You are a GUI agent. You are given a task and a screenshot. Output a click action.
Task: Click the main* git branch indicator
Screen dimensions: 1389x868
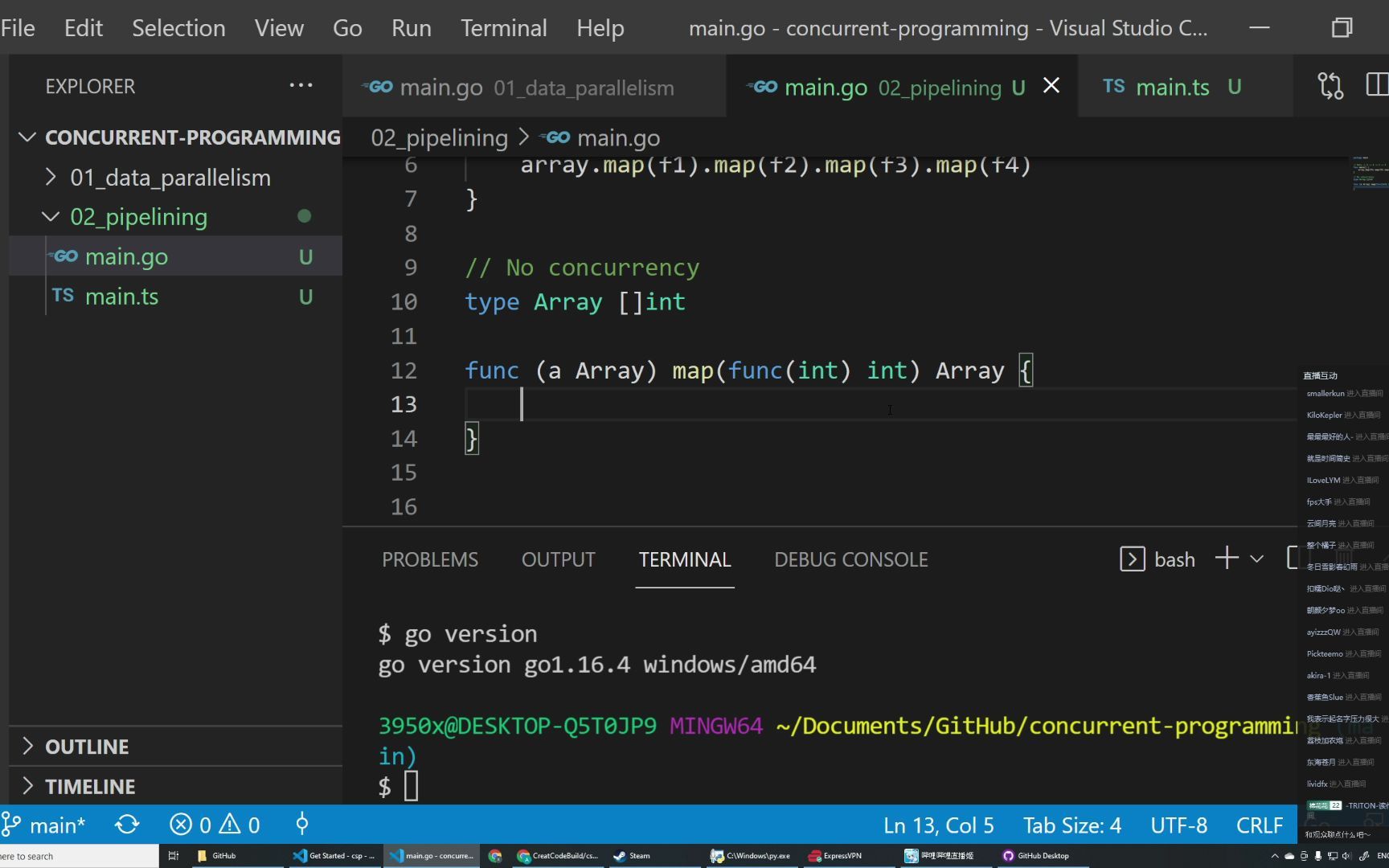[x=44, y=825]
